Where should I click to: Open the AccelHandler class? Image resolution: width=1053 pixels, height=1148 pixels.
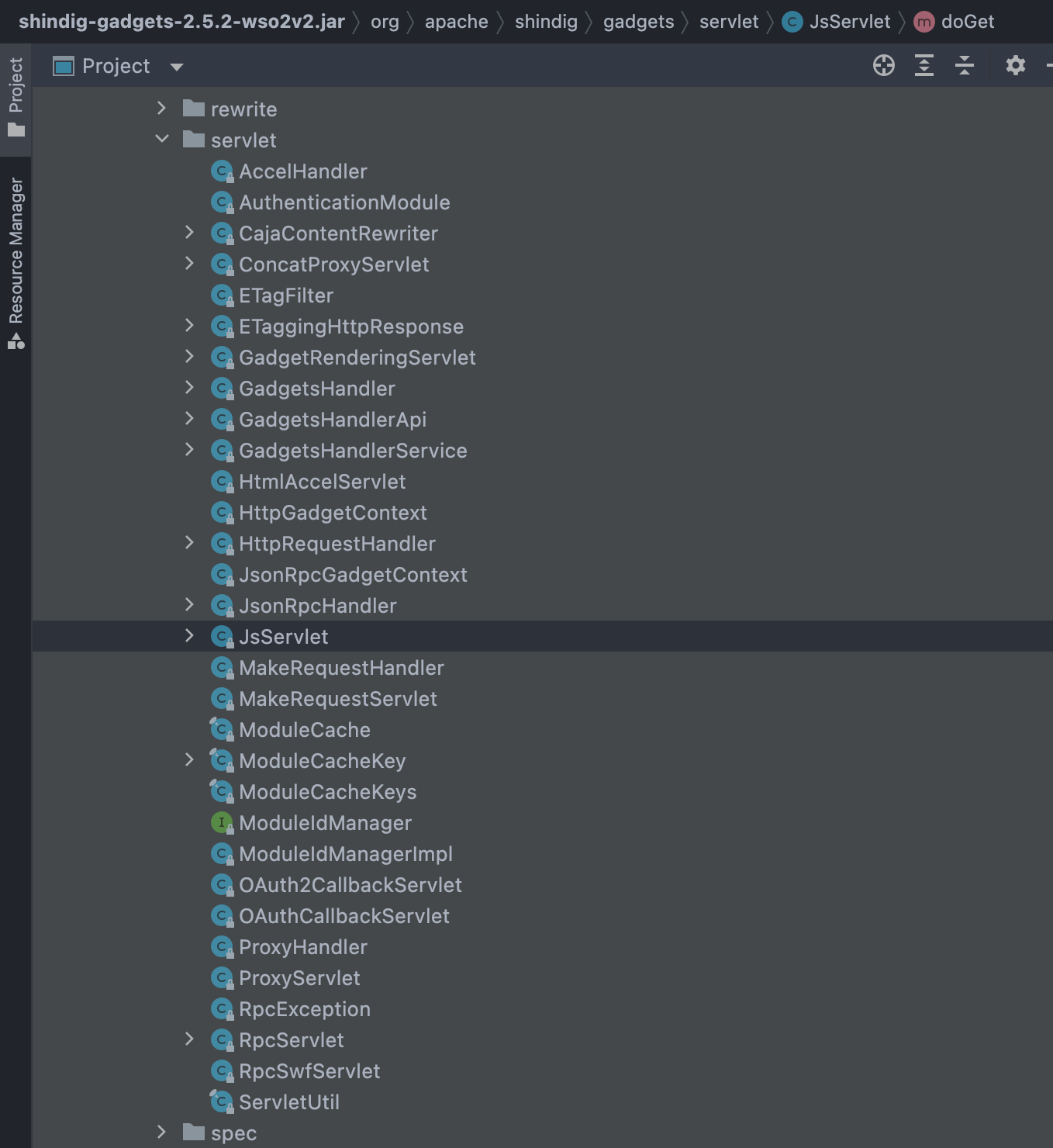point(303,171)
